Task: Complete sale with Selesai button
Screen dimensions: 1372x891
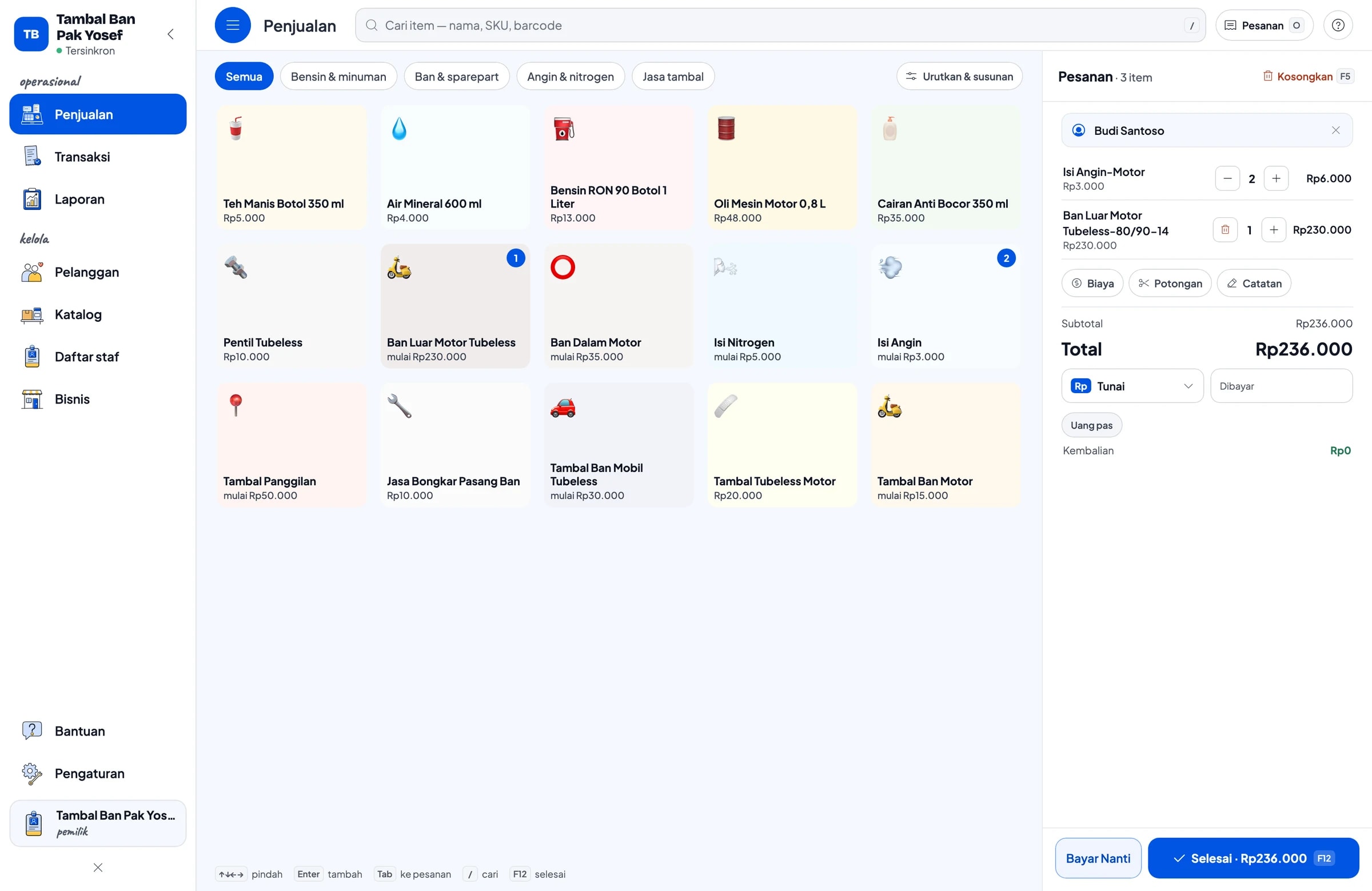Action: pyautogui.click(x=1253, y=858)
